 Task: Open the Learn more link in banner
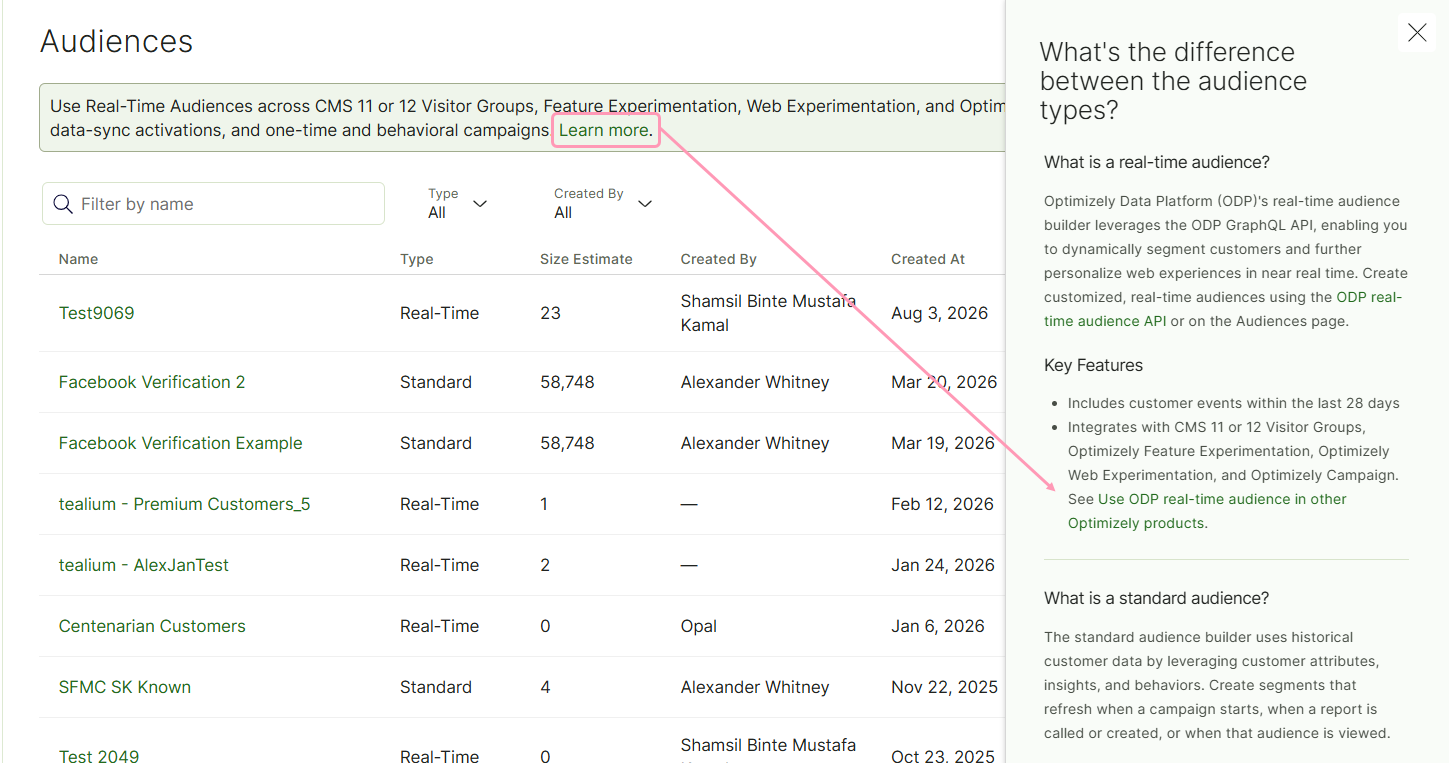[x=604, y=130]
